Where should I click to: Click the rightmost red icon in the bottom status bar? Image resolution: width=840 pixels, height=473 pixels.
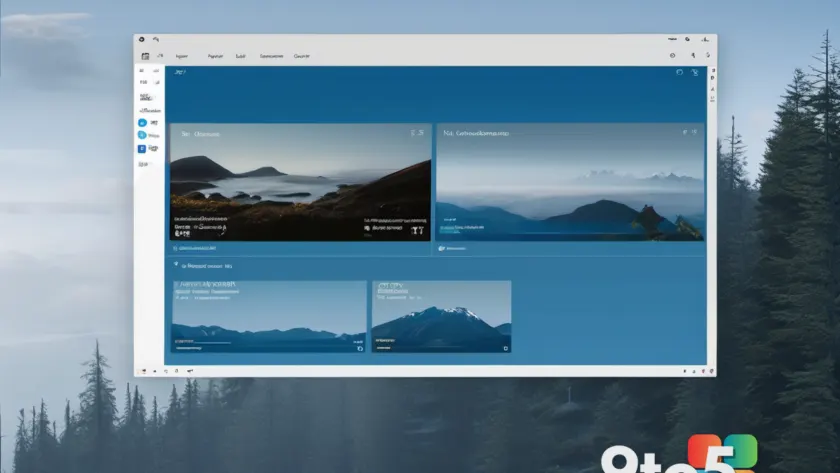coord(711,371)
